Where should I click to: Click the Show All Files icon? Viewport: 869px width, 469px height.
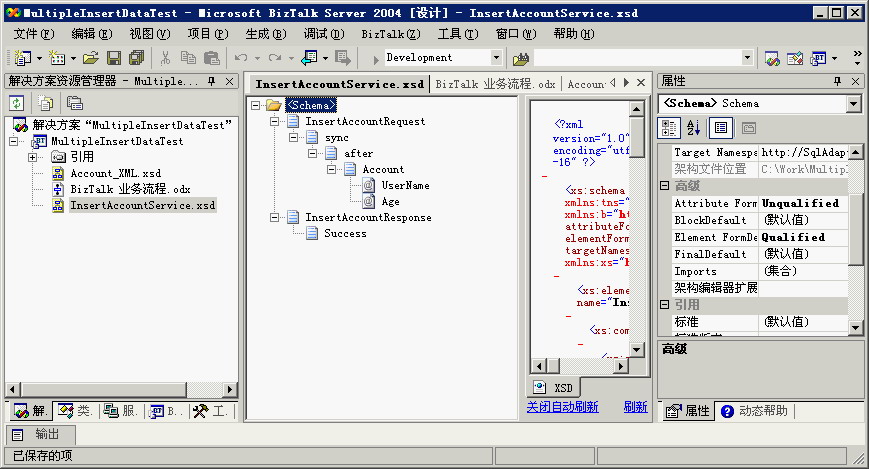45,103
